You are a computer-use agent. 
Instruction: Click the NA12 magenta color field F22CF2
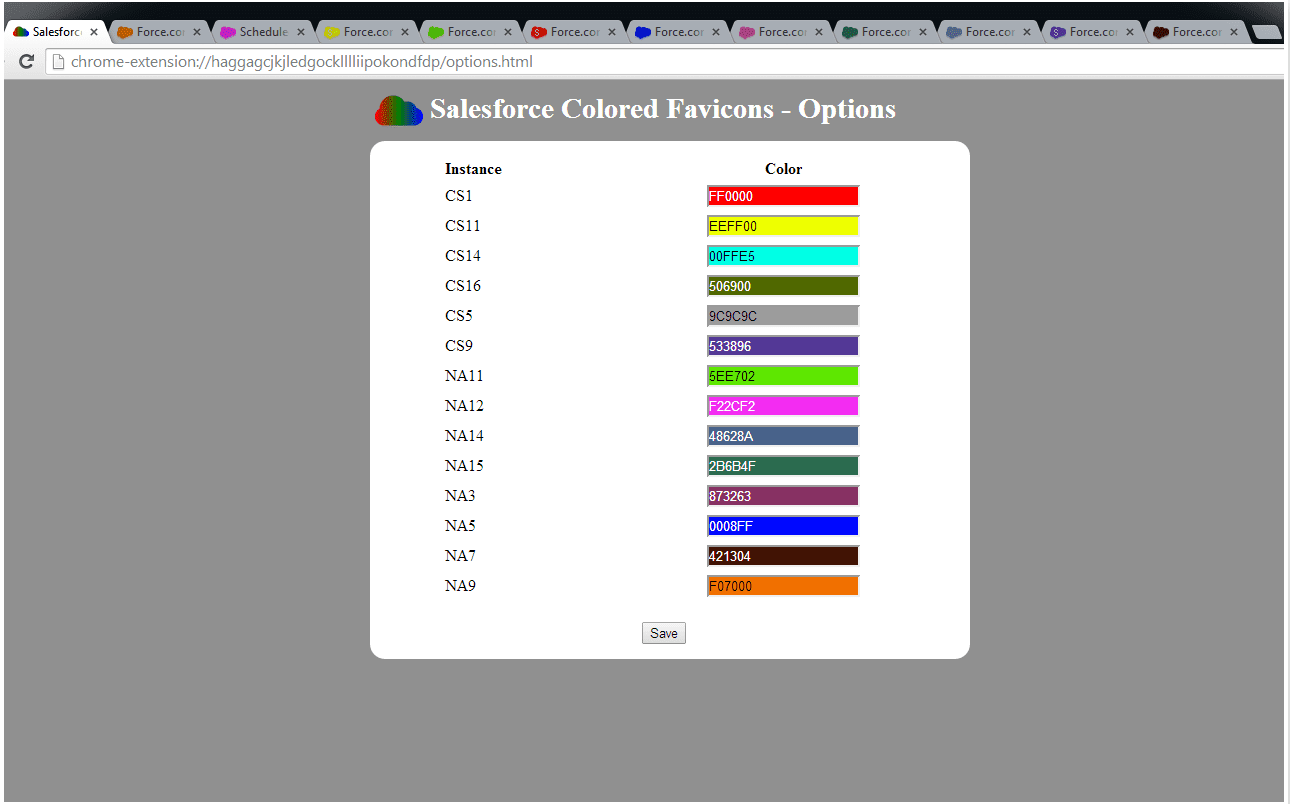pyautogui.click(x=783, y=406)
